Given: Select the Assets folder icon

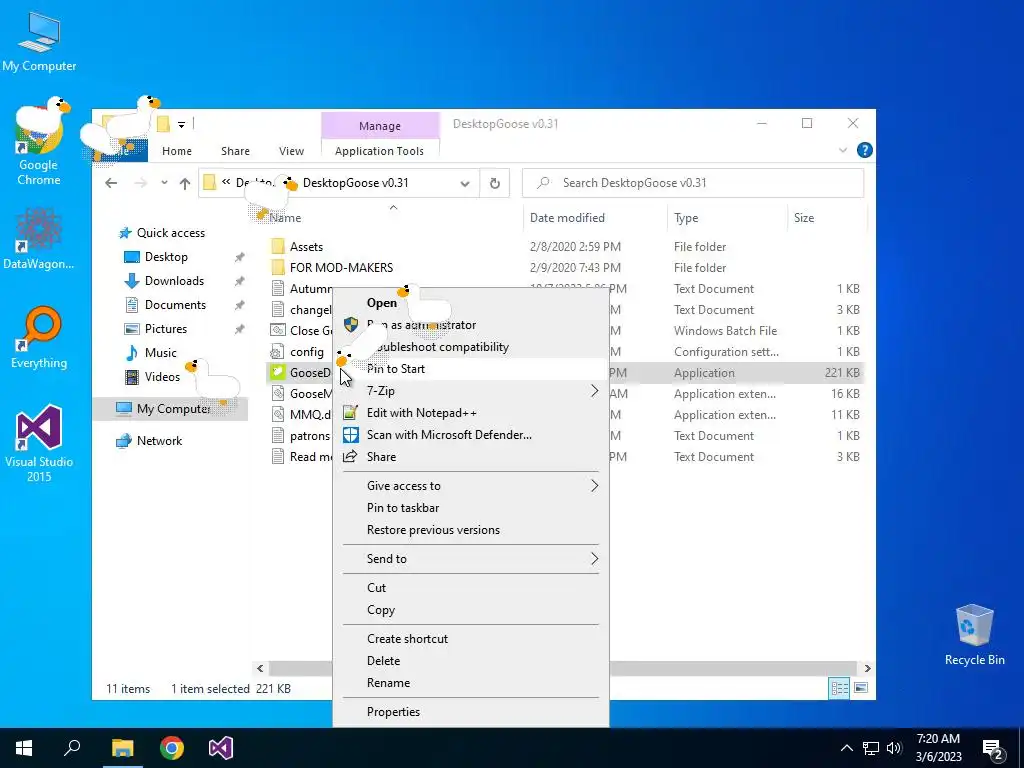Looking at the screenshot, I should pos(278,246).
